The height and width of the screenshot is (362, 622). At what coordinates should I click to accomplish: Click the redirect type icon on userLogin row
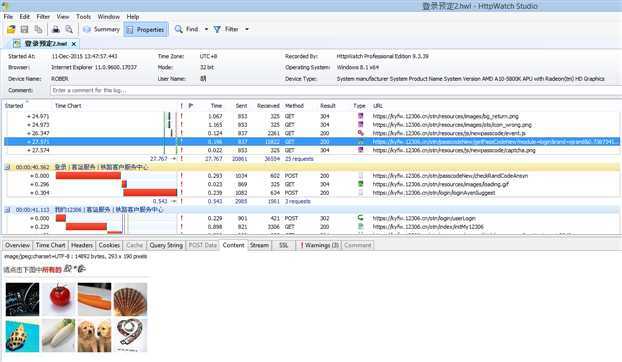tap(361, 218)
